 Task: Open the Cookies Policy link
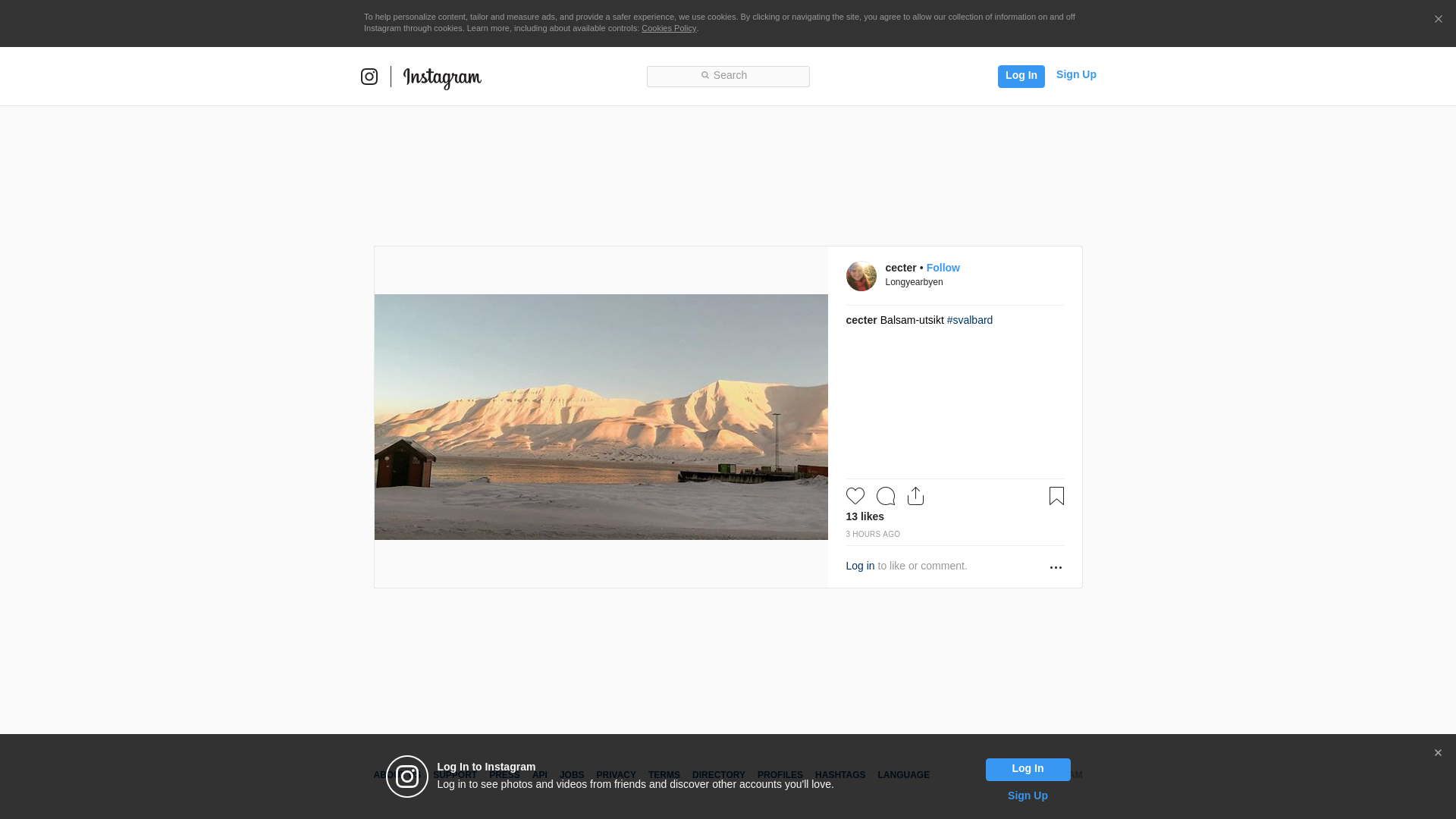669,28
